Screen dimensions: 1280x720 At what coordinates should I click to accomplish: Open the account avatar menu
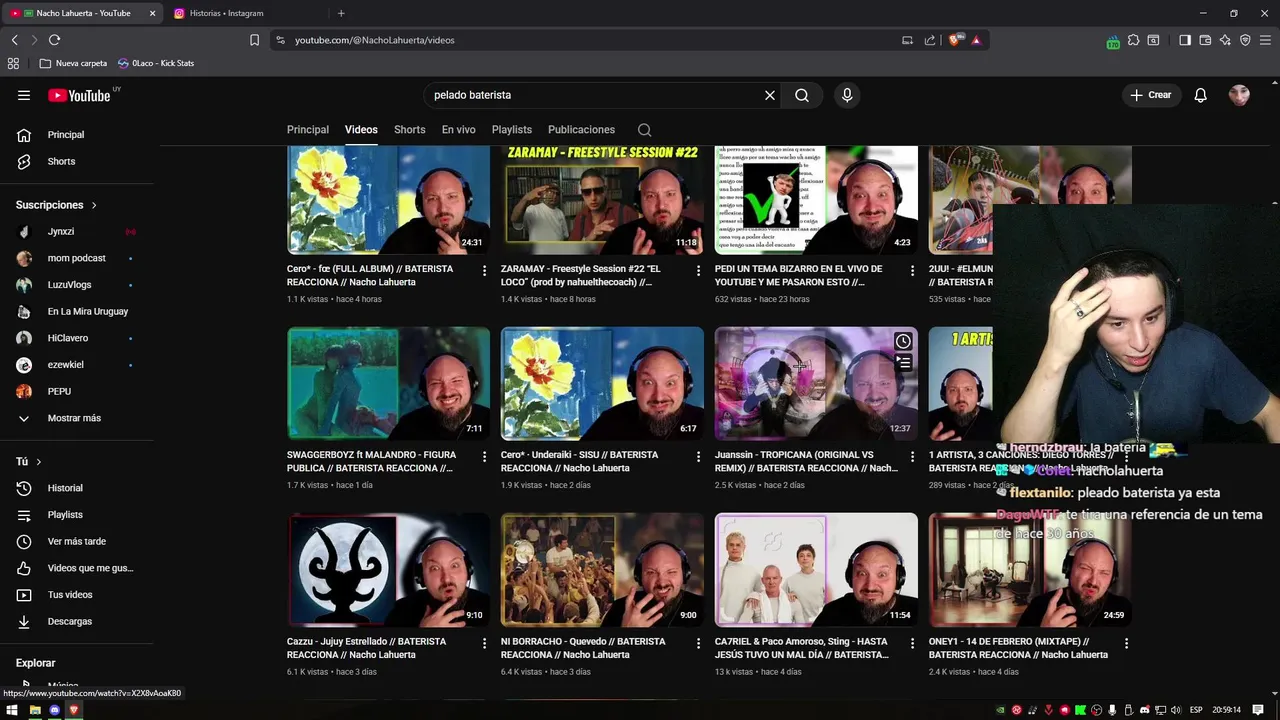tap(1239, 95)
